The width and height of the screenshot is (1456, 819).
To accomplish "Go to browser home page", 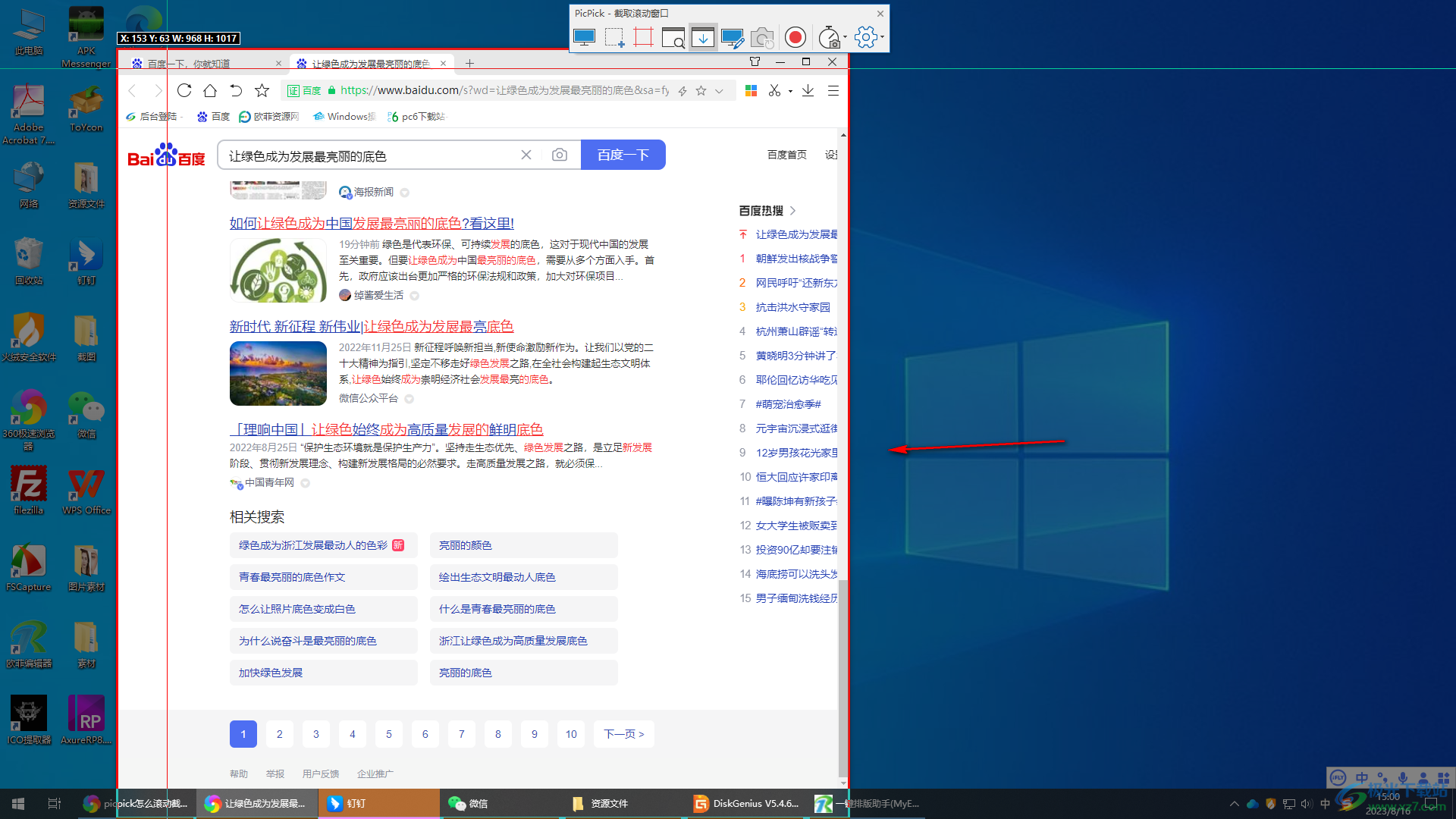I will (x=210, y=91).
